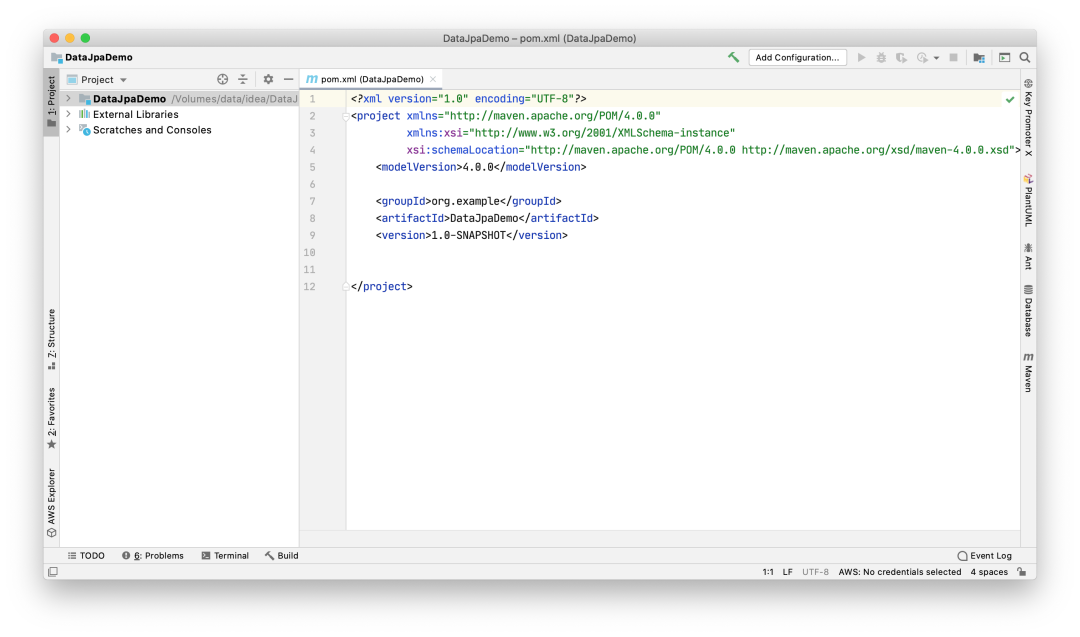Click the xsi:schemaLocation attribute
Viewport: 1080px width, 637px height.
pos(462,150)
